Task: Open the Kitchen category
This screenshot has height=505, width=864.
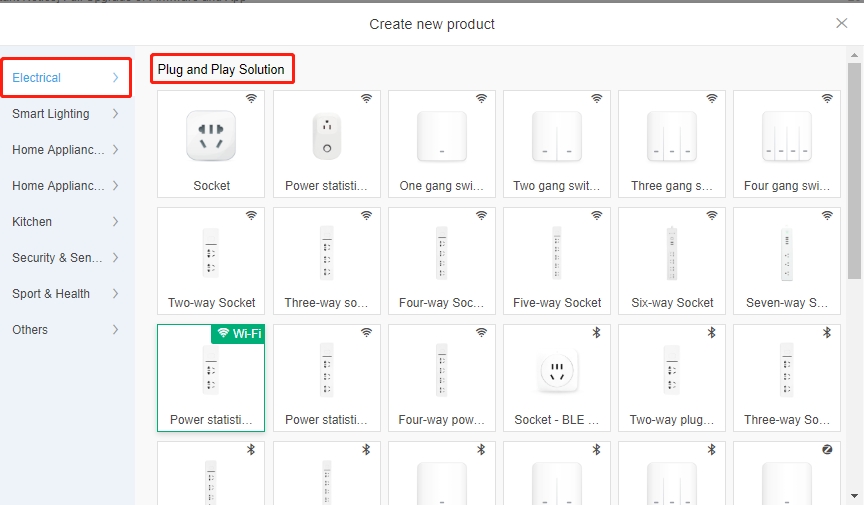Action: coord(66,222)
